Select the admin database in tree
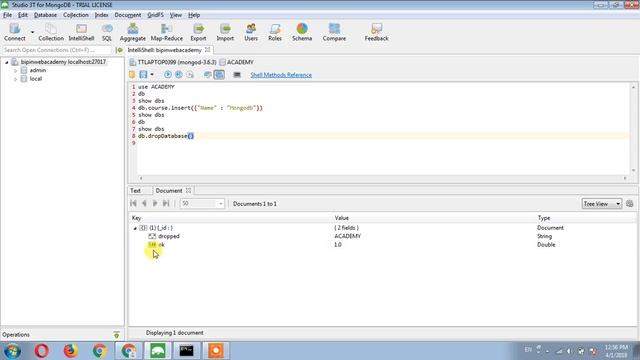 [x=38, y=70]
